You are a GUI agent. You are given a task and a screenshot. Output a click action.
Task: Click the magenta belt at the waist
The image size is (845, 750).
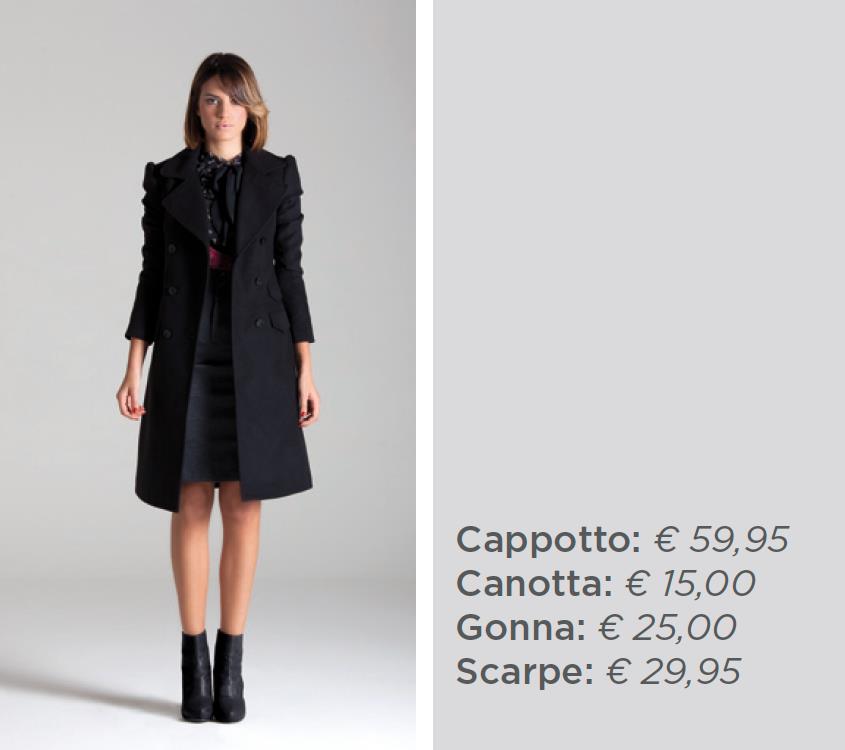pyautogui.click(x=221, y=260)
